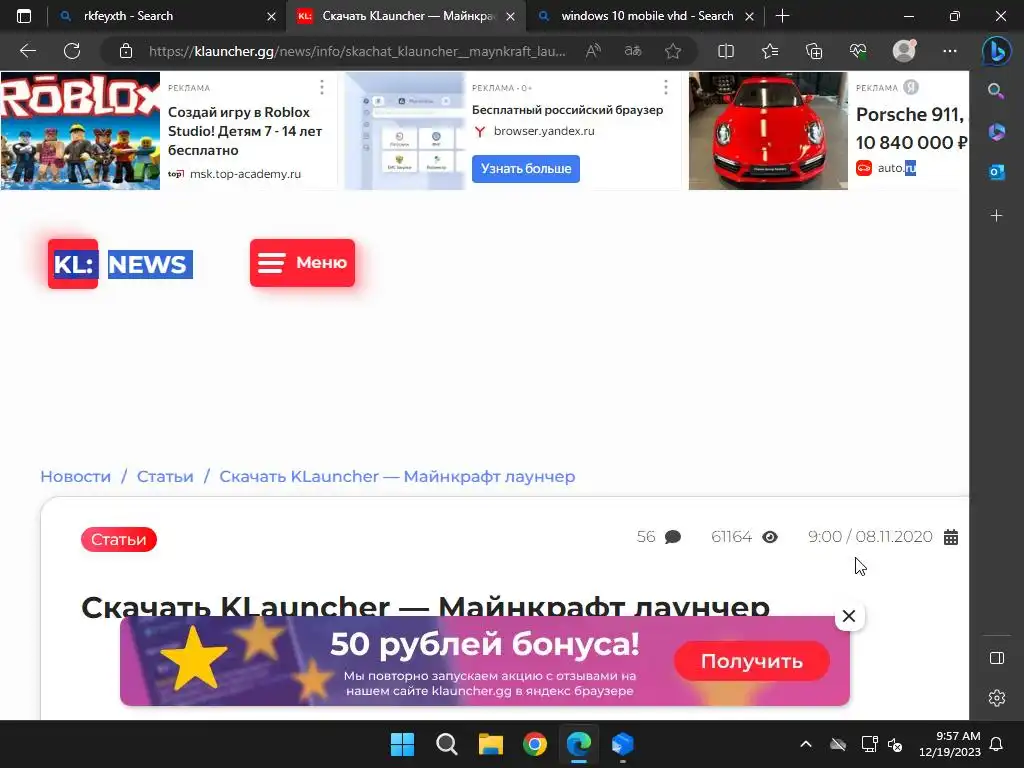Click the KL: NEWS logo
Image resolution: width=1024 pixels, height=768 pixels.
pos(120,264)
